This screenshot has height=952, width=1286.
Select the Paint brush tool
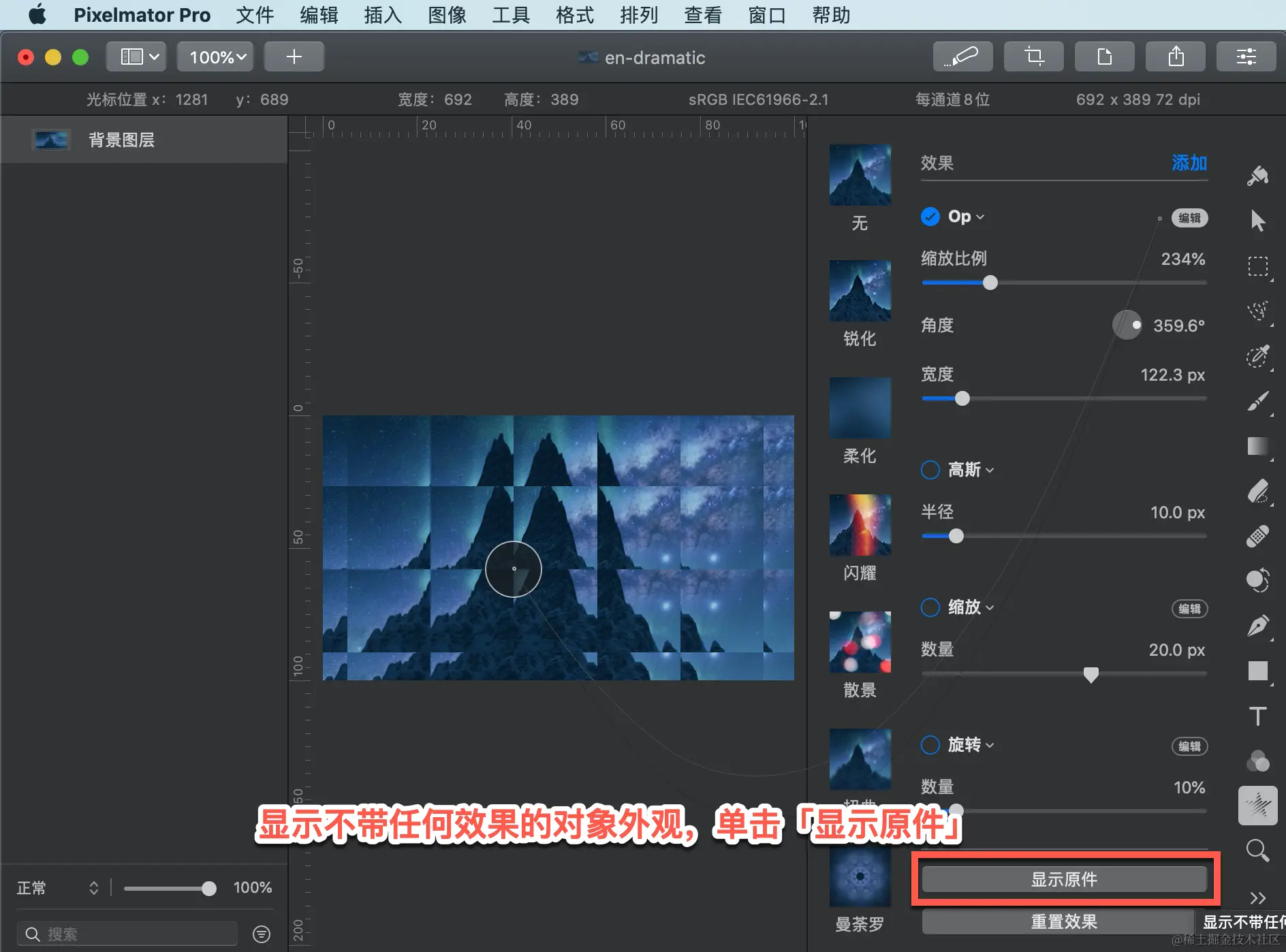1257,401
